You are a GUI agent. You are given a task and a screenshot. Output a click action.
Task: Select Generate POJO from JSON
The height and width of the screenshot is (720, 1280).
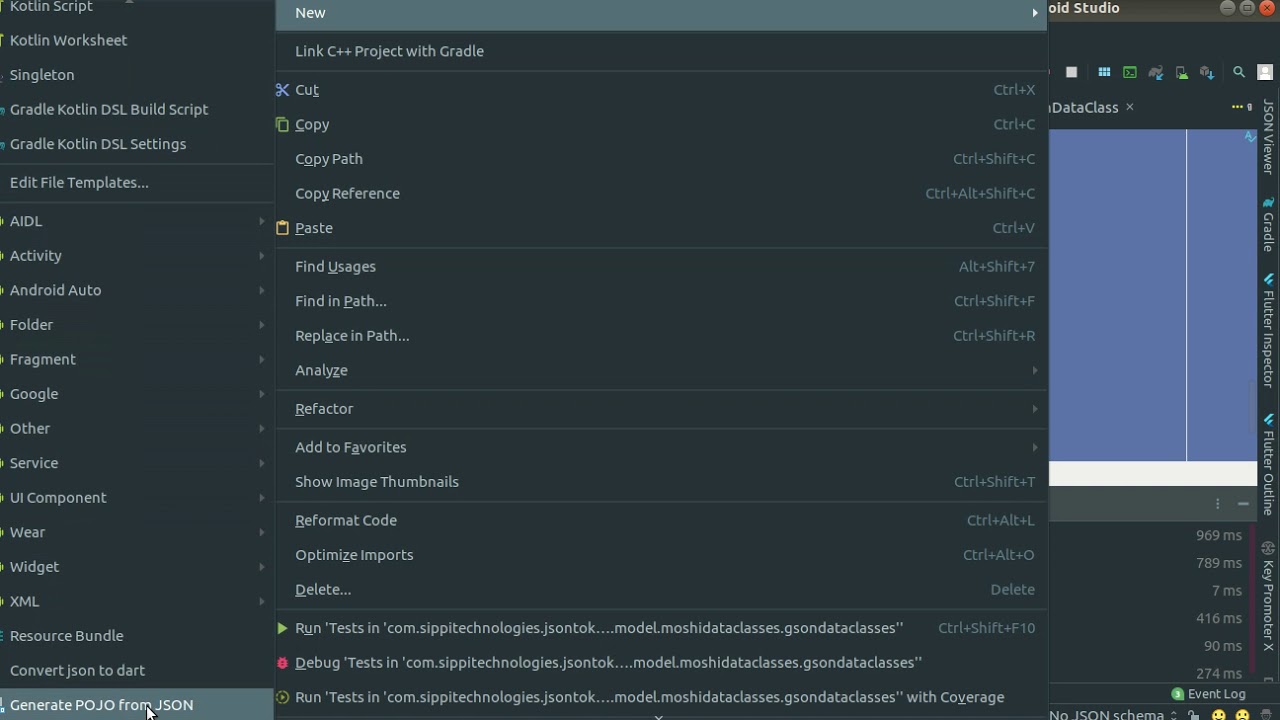[x=101, y=705]
